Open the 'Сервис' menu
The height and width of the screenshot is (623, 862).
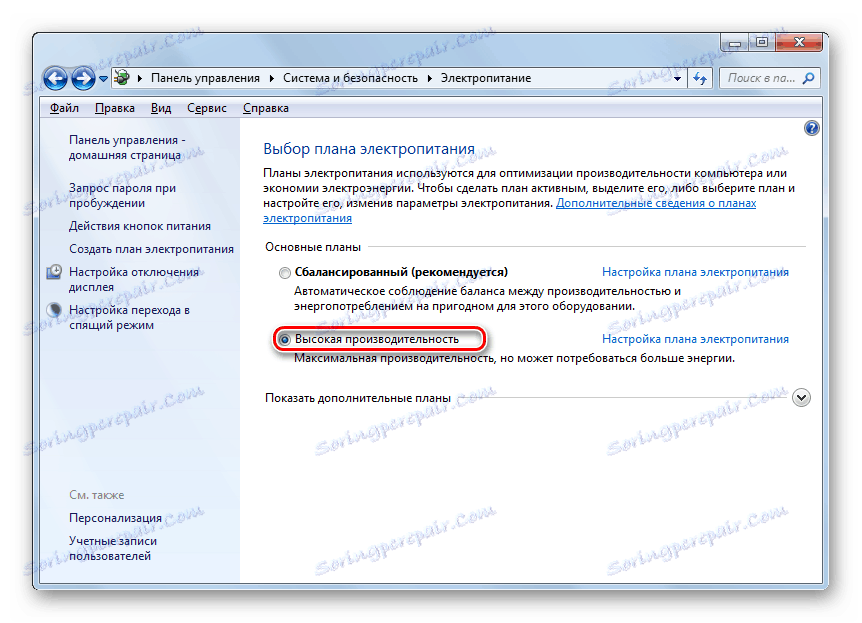click(207, 108)
